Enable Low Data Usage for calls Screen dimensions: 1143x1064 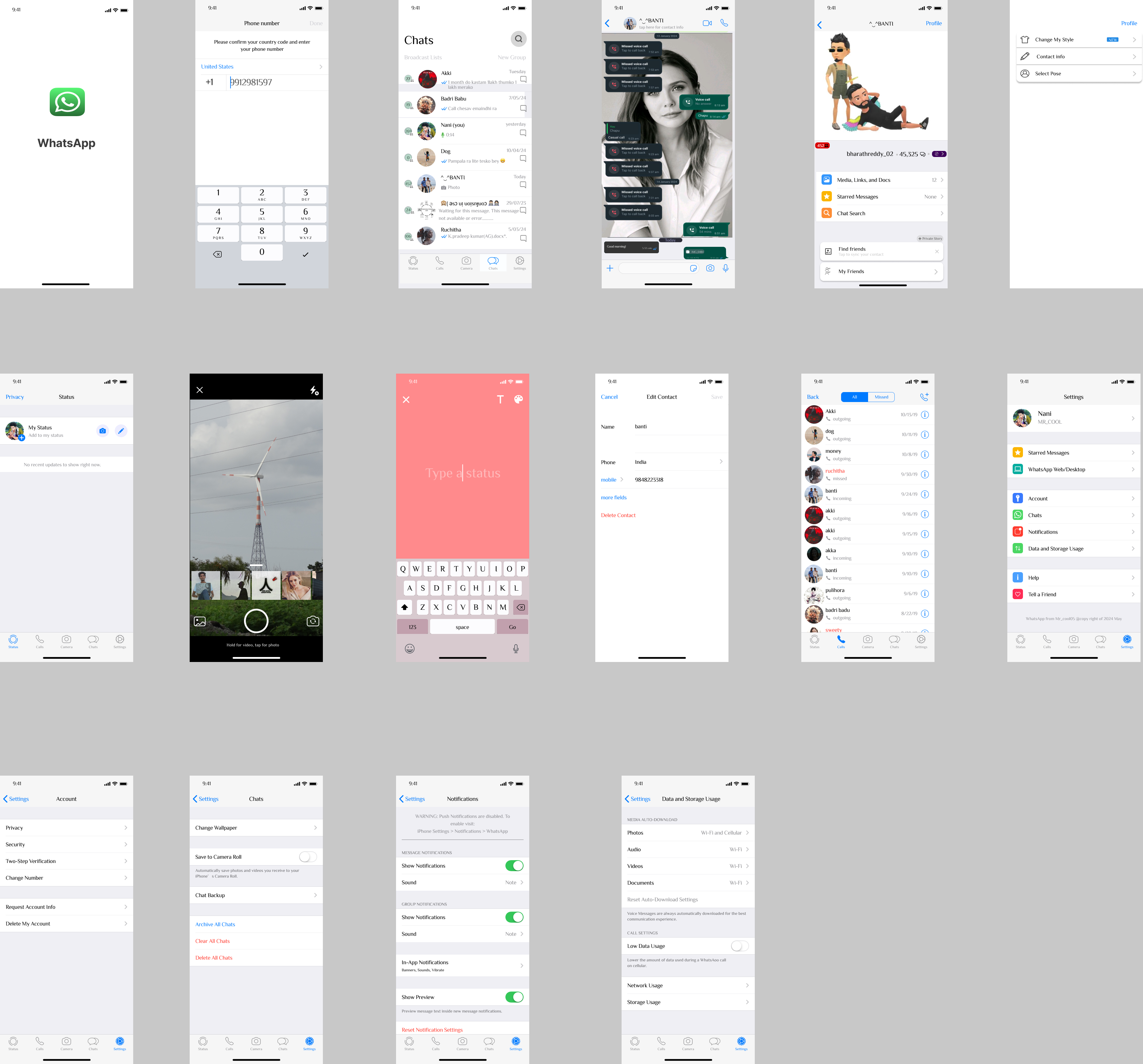point(740,946)
